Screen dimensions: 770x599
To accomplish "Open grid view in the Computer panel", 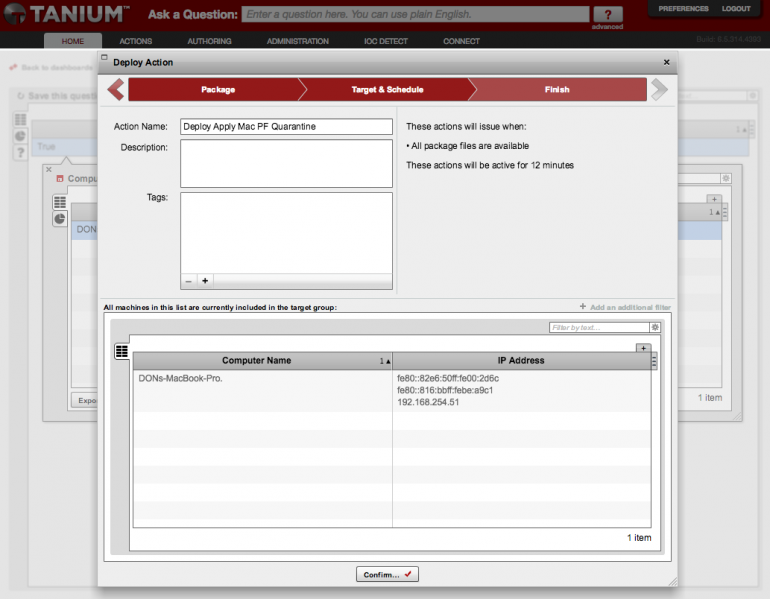I will pos(60,202).
